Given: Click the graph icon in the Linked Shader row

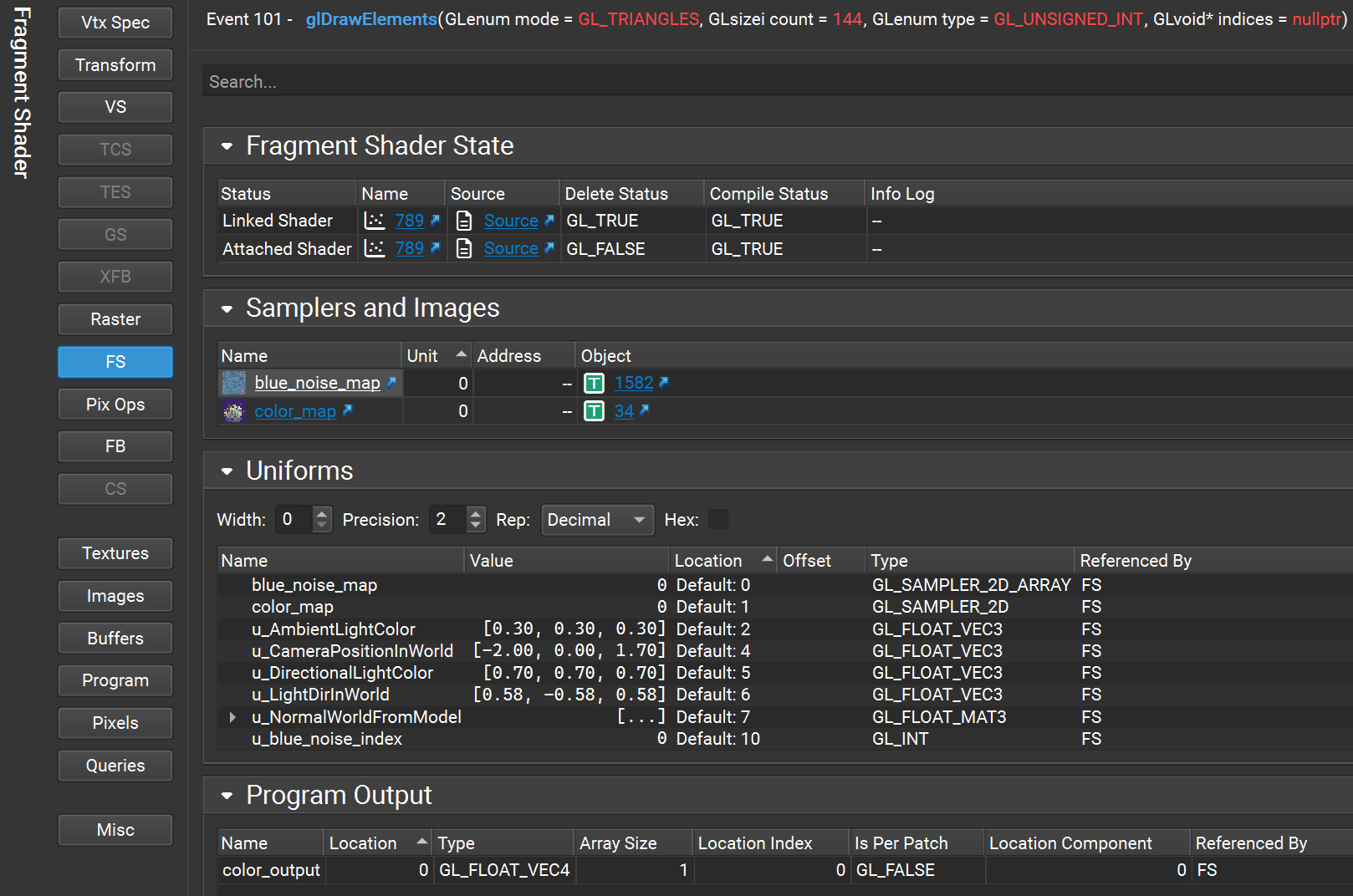Looking at the screenshot, I should coord(375,221).
